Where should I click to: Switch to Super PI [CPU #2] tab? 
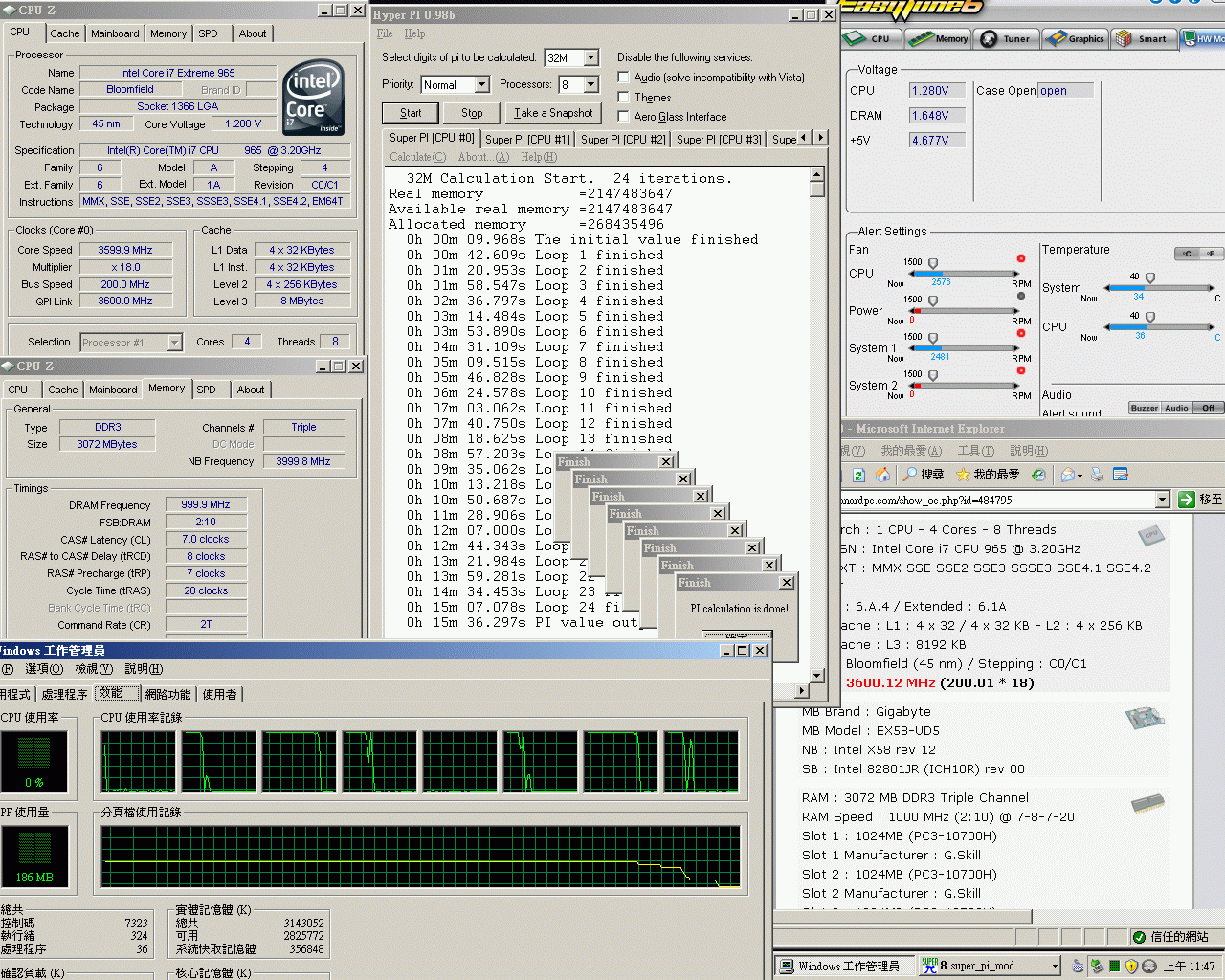tap(623, 139)
